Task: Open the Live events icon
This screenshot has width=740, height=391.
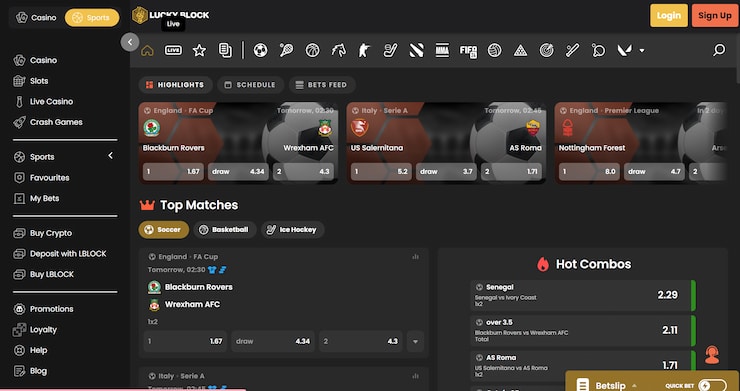Action: 173,50
